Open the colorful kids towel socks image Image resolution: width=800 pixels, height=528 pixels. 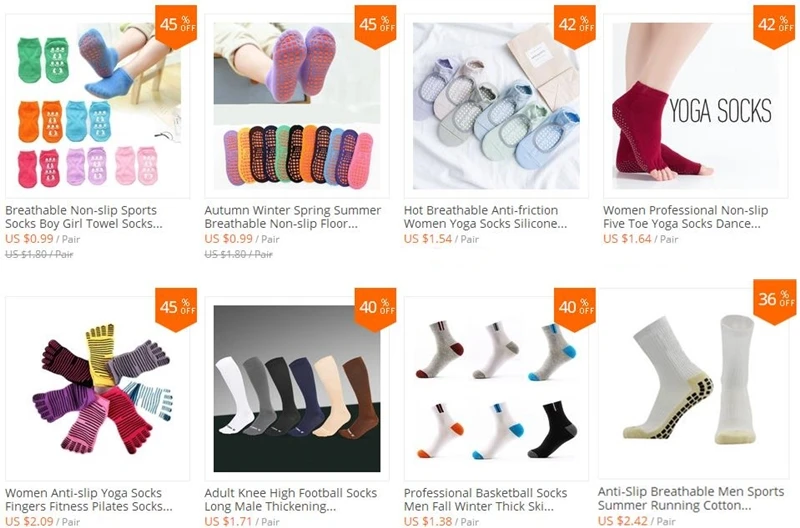pyautogui.click(x=97, y=106)
